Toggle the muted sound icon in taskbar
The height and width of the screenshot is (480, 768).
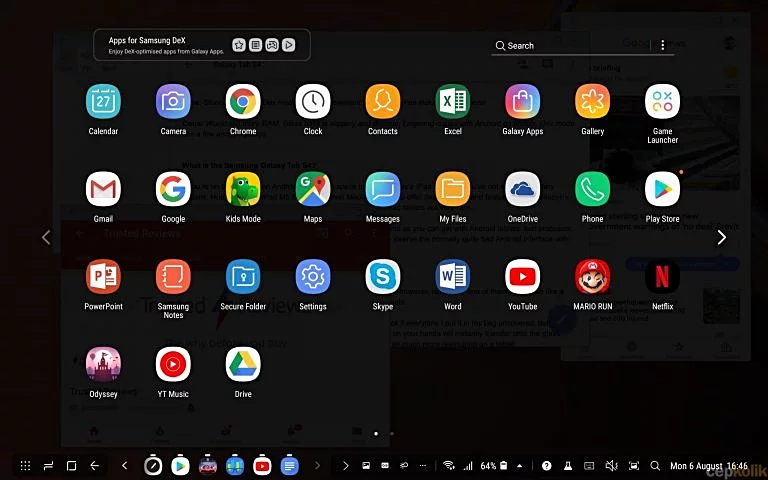[x=612, y=466]
